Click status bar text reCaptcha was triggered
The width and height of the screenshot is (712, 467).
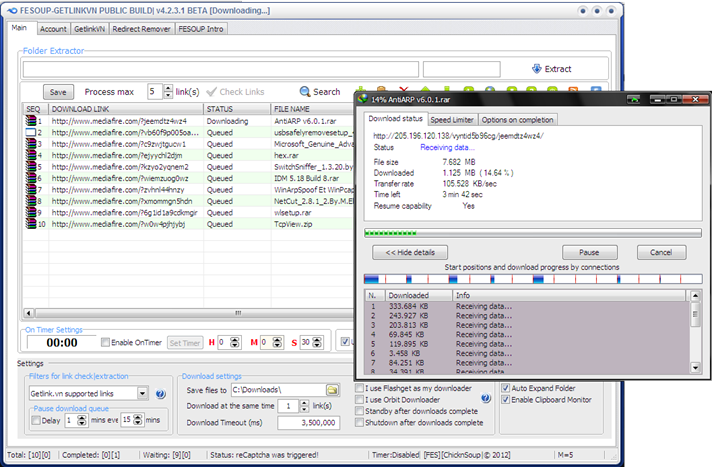pos(264,455)
